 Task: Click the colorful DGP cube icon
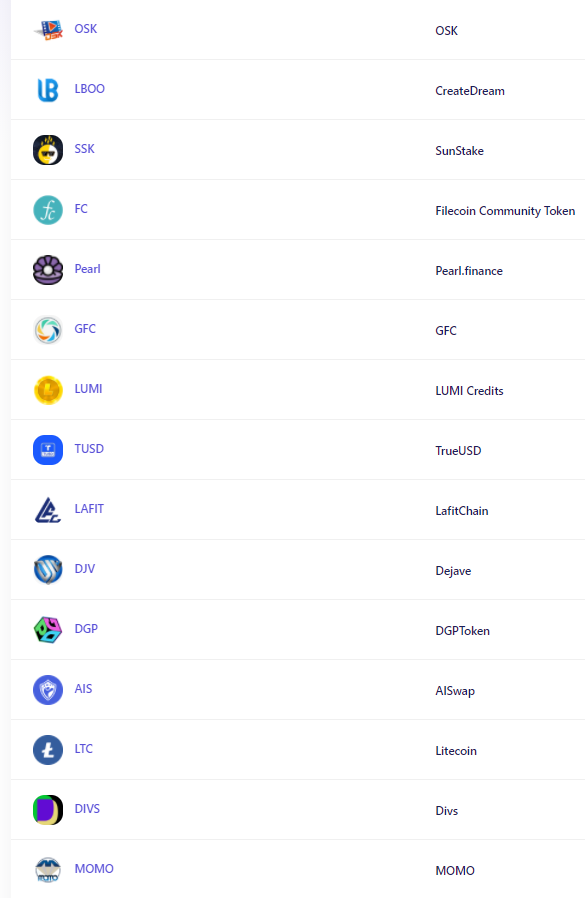(48, 630)
